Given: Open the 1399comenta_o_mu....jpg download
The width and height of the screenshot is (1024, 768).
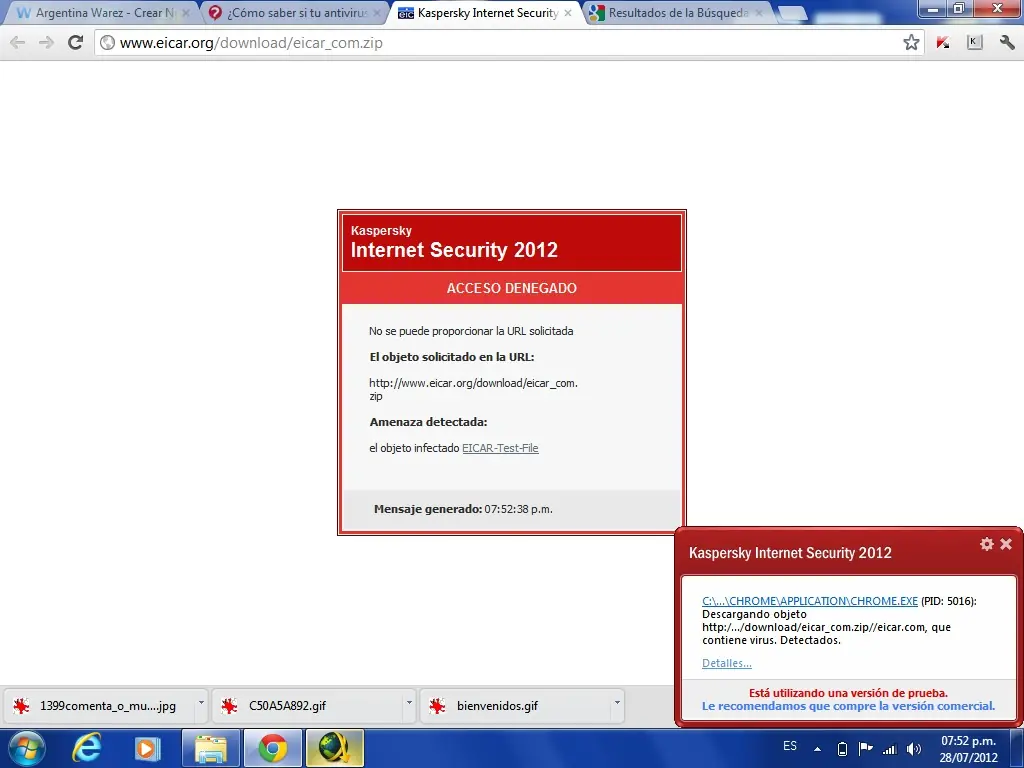Looking at the screenshot, I should pos(100,706).
